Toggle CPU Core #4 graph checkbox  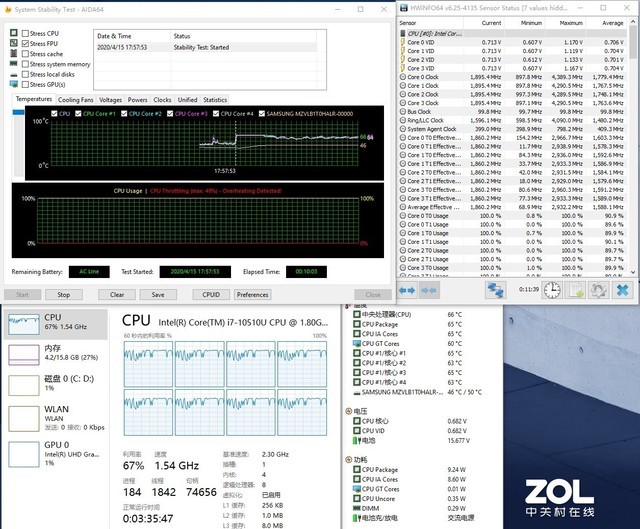(x=216, y=113)
